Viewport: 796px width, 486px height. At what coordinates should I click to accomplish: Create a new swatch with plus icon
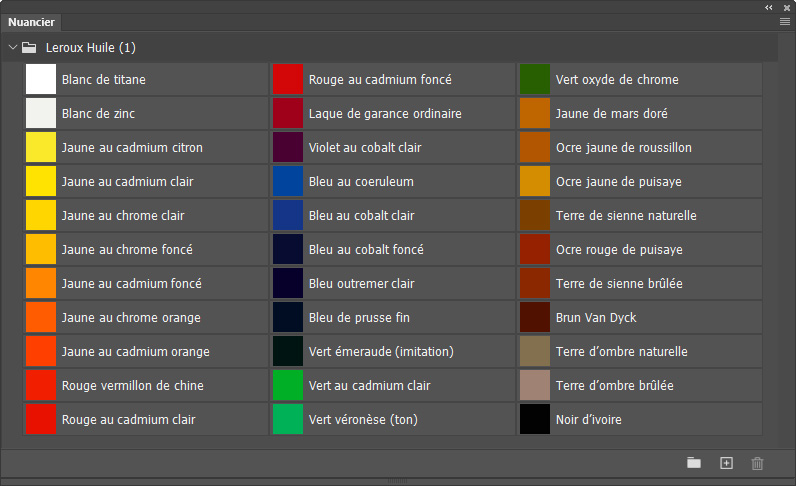(x=726, y=463)
